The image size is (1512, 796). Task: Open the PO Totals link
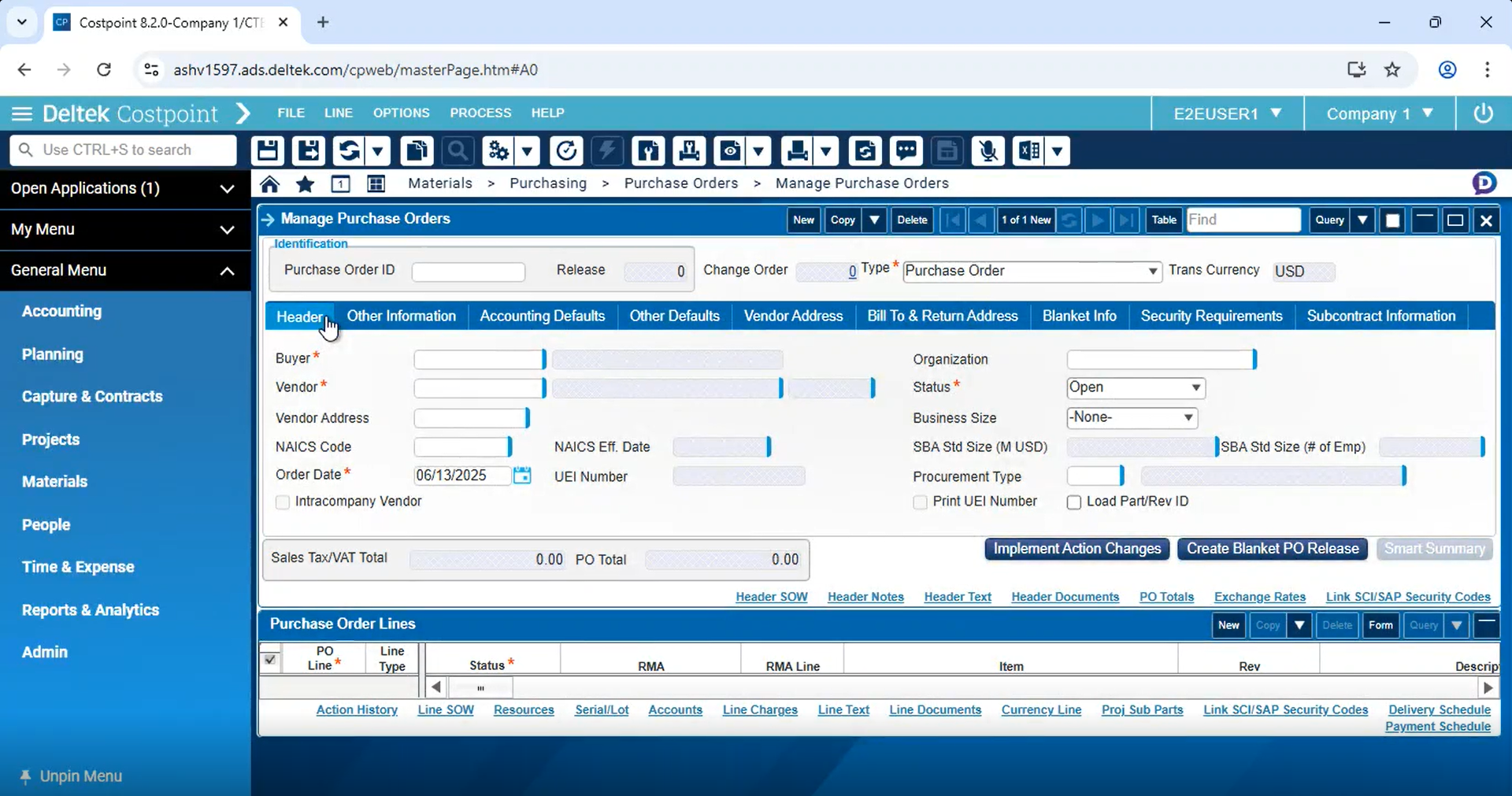click(1166, 597)
